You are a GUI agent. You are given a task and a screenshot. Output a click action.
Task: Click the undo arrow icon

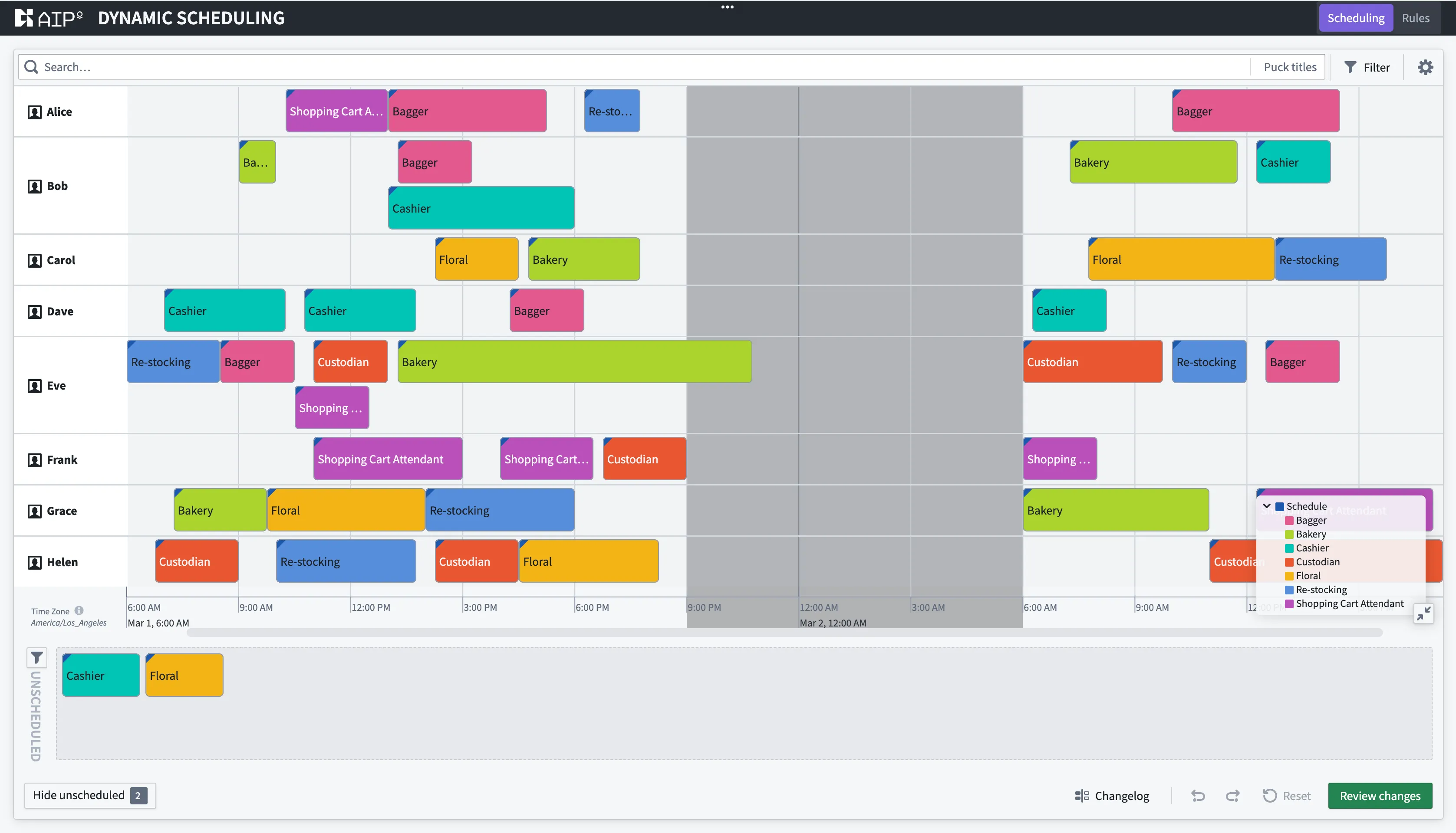click(1198, 796)
